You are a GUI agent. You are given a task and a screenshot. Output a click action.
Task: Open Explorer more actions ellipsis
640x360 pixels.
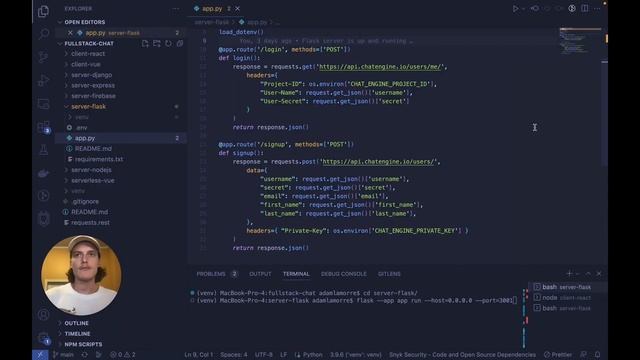(x=176, y=9)
